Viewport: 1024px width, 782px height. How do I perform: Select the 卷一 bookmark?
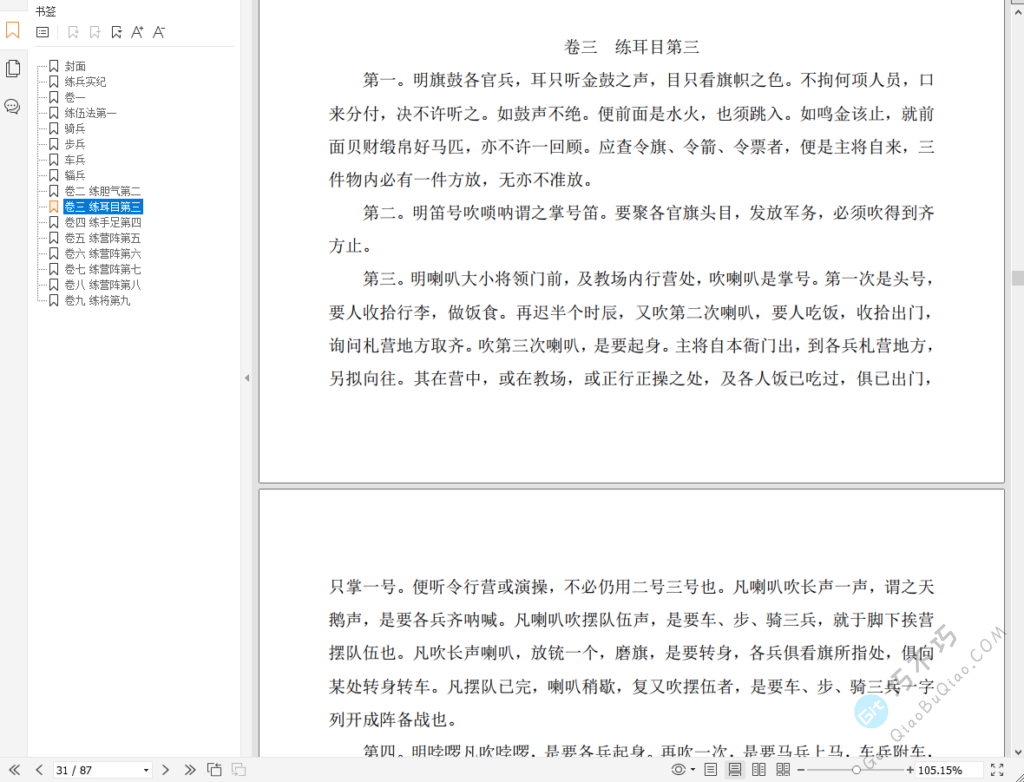pyautogui.click(x=70, y=96)
